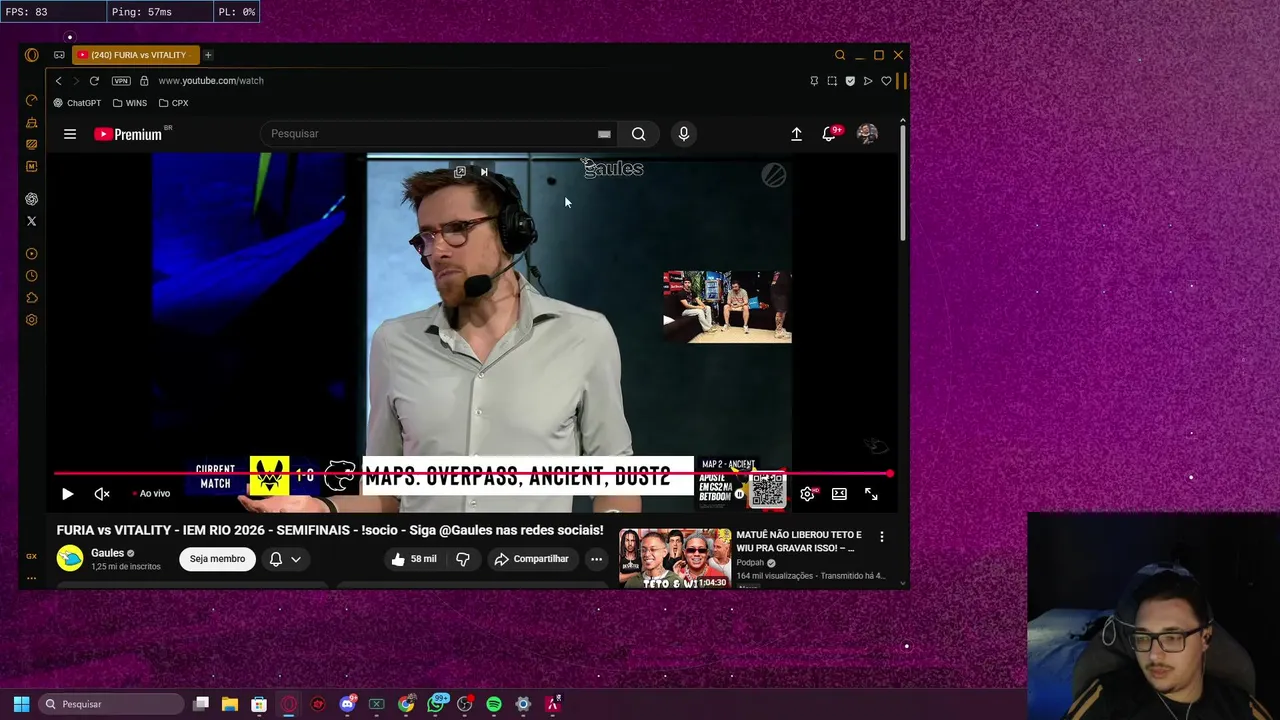1280x720 pixels.
Task: View site security lock information
Action: (144, 81)
